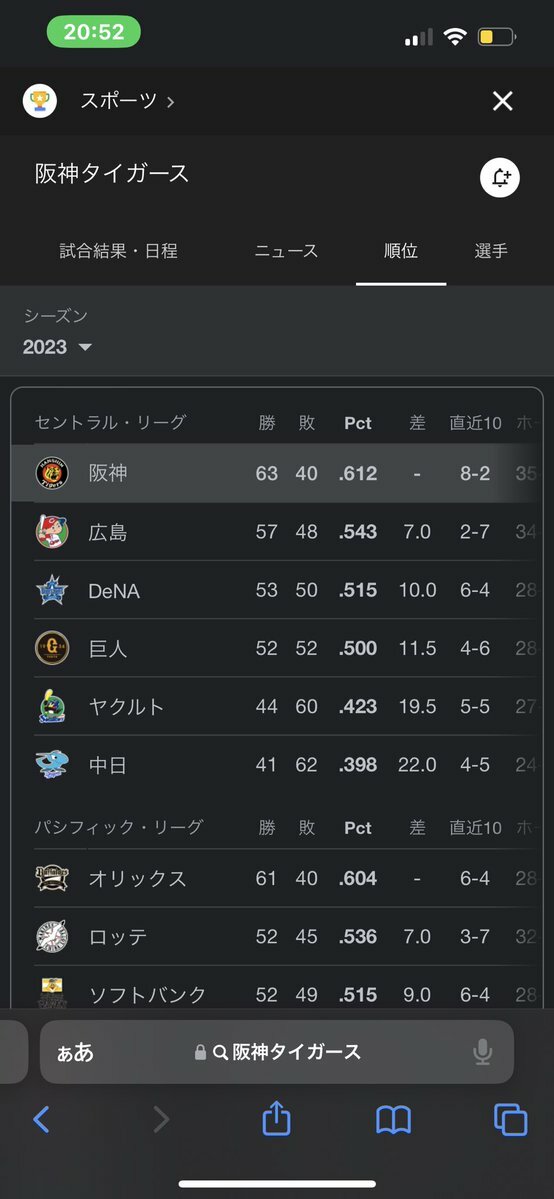Tap the address bar showing 阪神タイガース
554x1199 pixels.
click(277, 1052)
